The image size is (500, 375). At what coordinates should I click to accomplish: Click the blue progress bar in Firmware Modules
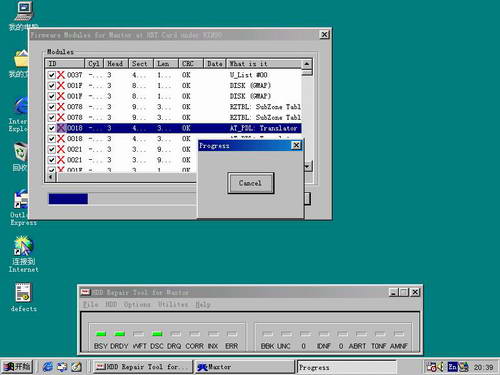(x=68, y=199)
